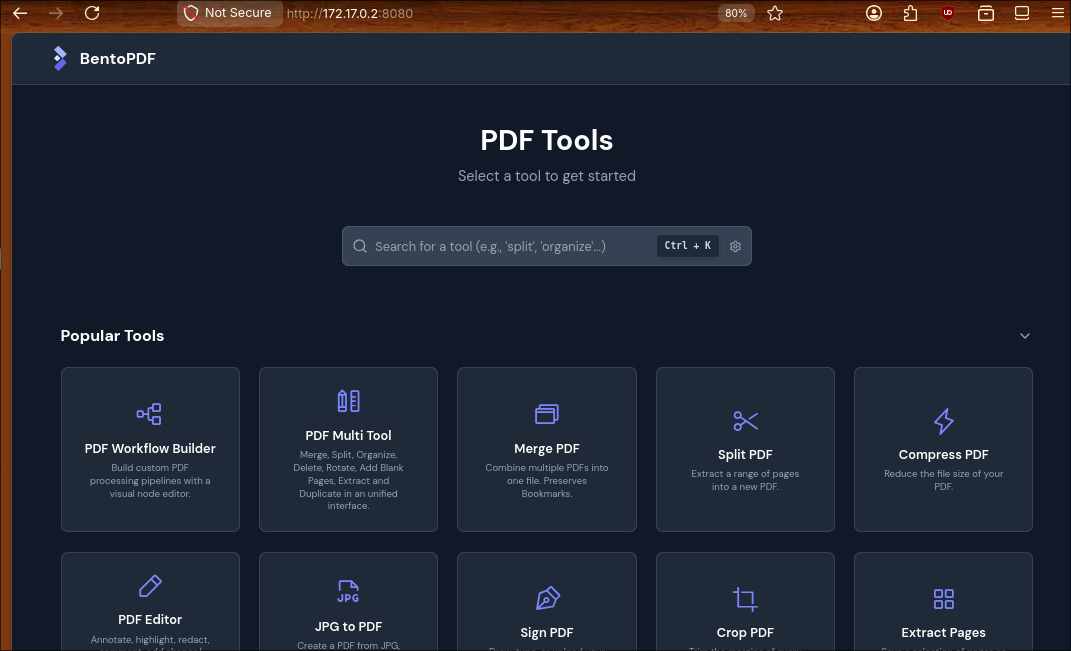
Task: Click the JPG to PDF file icon
Action: tap(348, 591)
